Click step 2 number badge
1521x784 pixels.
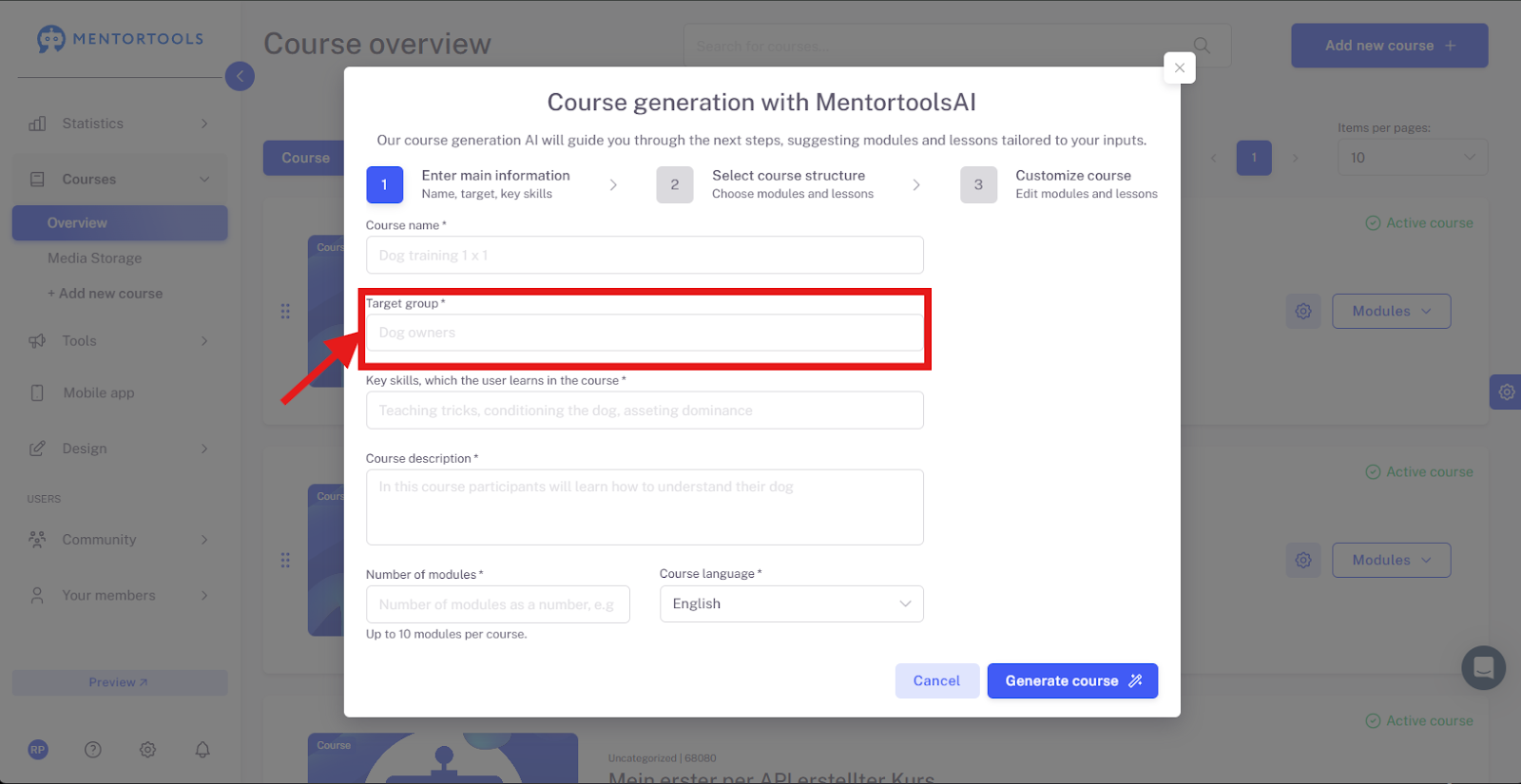[675, 184]
